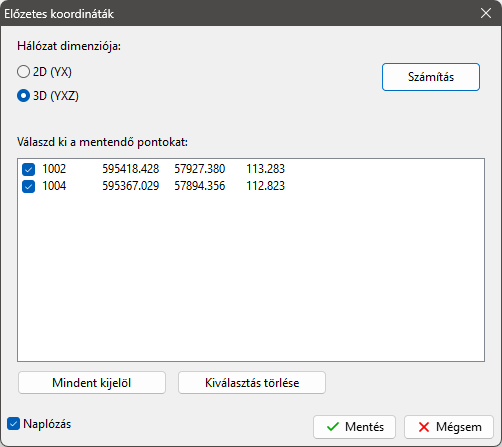Save points using the Mentés button label
The image size is (502, 447).
point(364,427)
